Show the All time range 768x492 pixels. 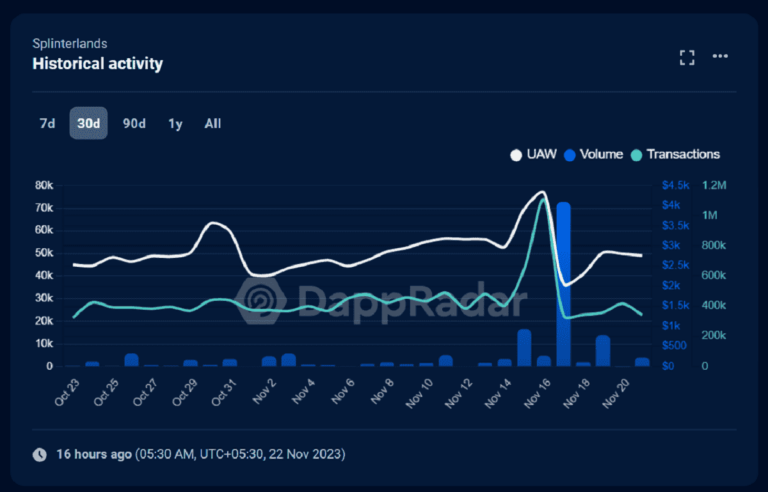coord(213,124)
